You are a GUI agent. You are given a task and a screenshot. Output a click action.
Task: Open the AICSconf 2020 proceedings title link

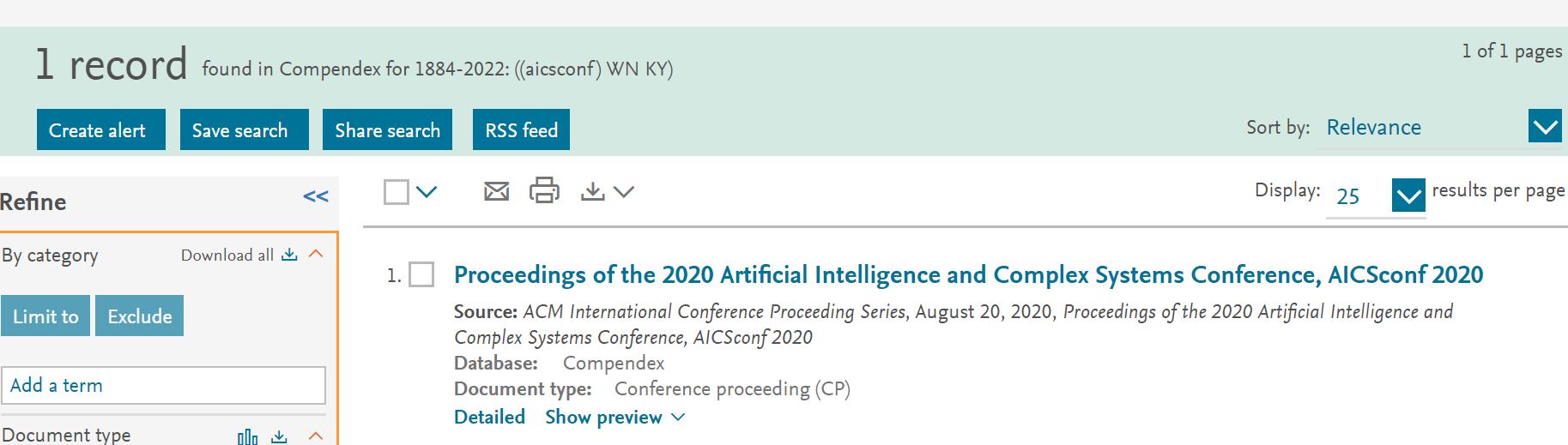click(968, 274)
